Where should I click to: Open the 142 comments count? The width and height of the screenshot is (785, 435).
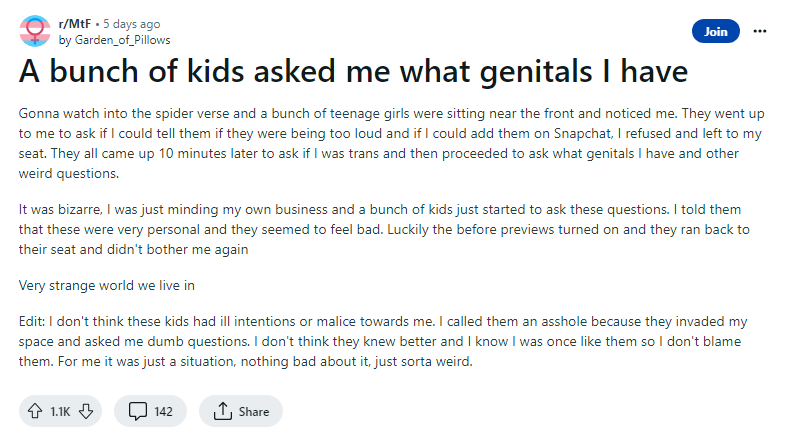pyautogui.click(x=163, y=411)
